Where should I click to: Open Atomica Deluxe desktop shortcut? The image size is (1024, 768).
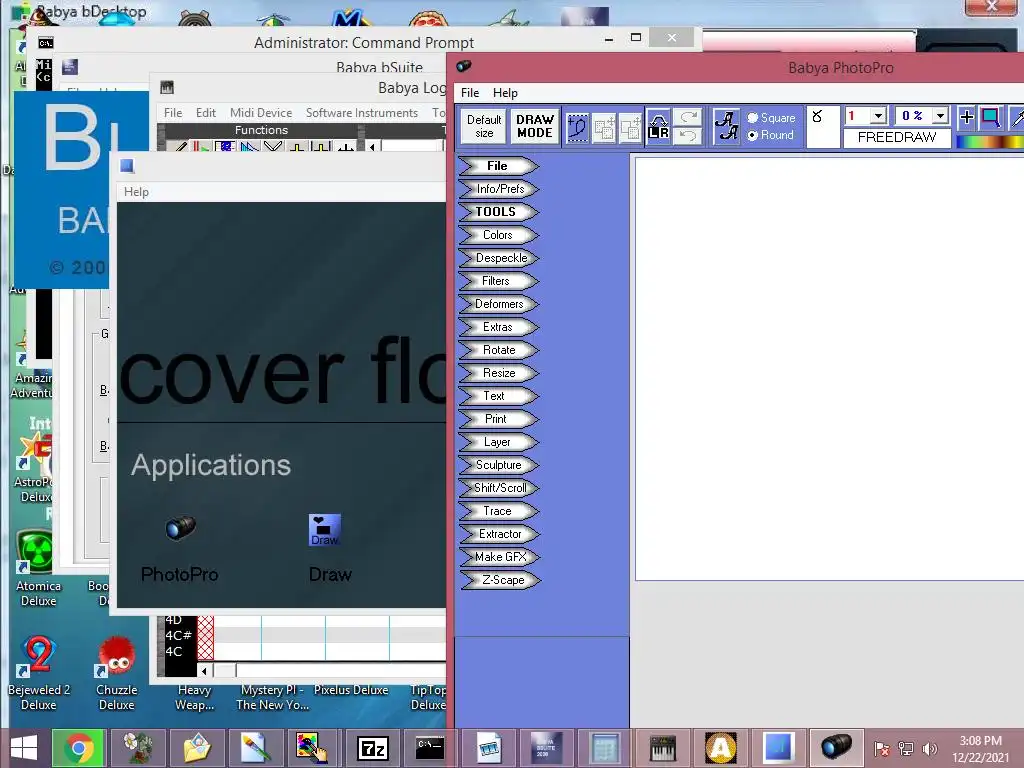[x=39, y=569]
